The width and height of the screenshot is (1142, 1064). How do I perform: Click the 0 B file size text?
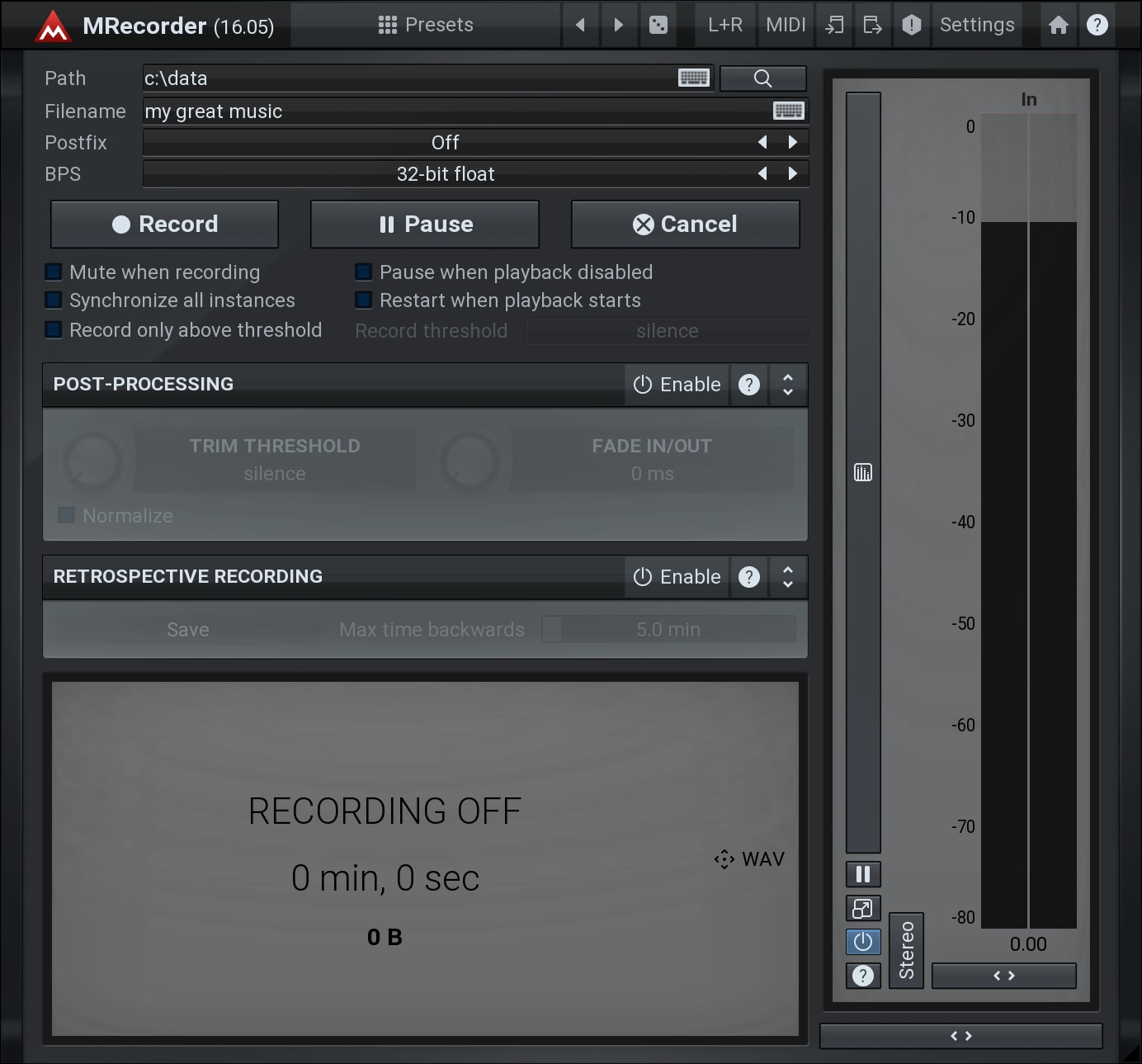click(x=385, y=937)
